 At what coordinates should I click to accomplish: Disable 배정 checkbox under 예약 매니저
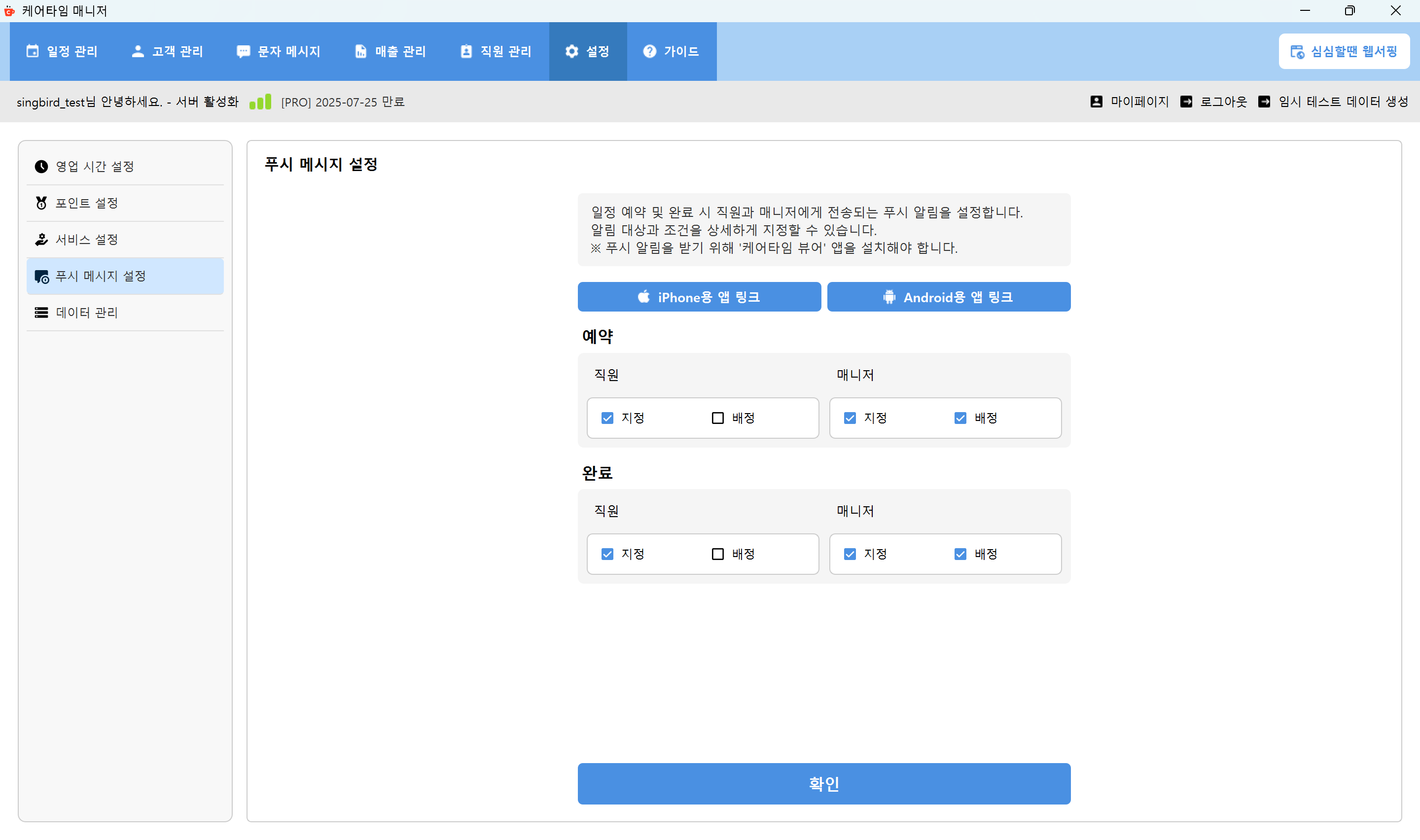(x=960, y=418)
